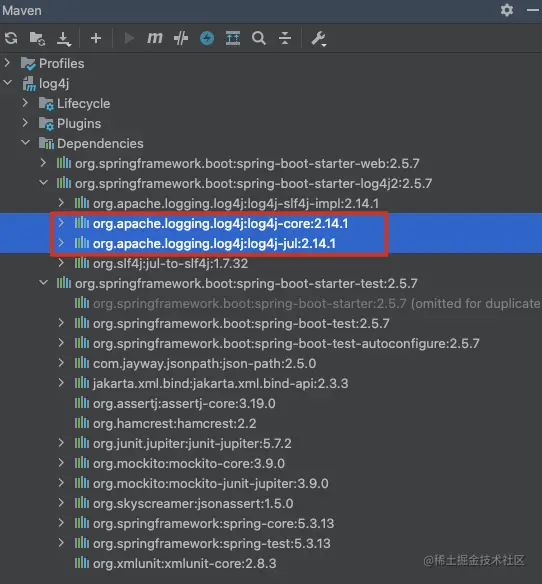Expand mockito-core:3.9.0 dependency
Image resolution: width=542 pixels, height=584 pixels.
pos(61,463)
